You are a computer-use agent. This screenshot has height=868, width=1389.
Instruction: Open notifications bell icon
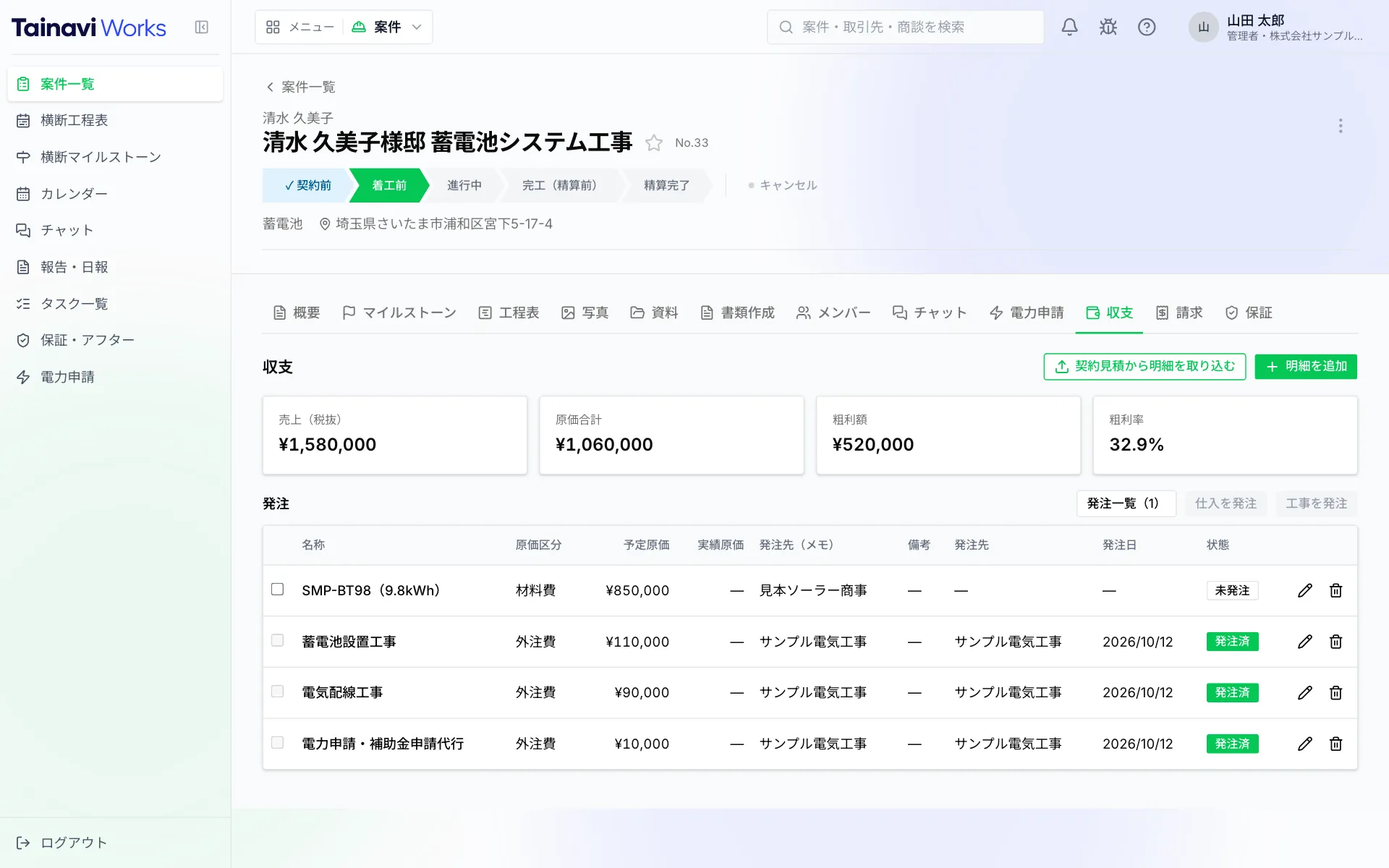(1069, 27)
